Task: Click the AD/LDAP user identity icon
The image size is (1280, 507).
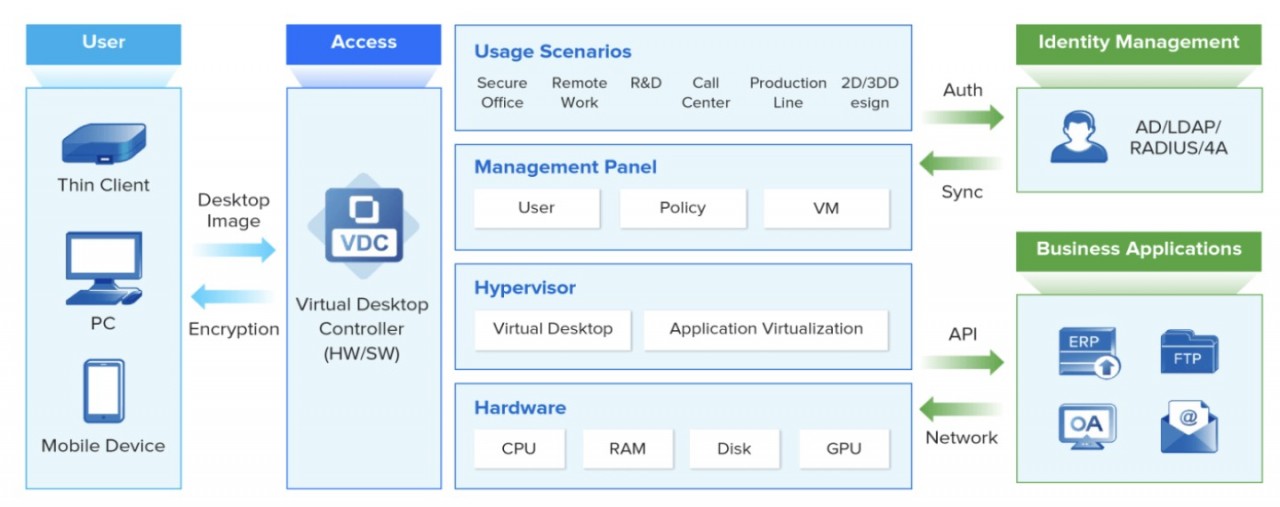Action: [1078, 138]
